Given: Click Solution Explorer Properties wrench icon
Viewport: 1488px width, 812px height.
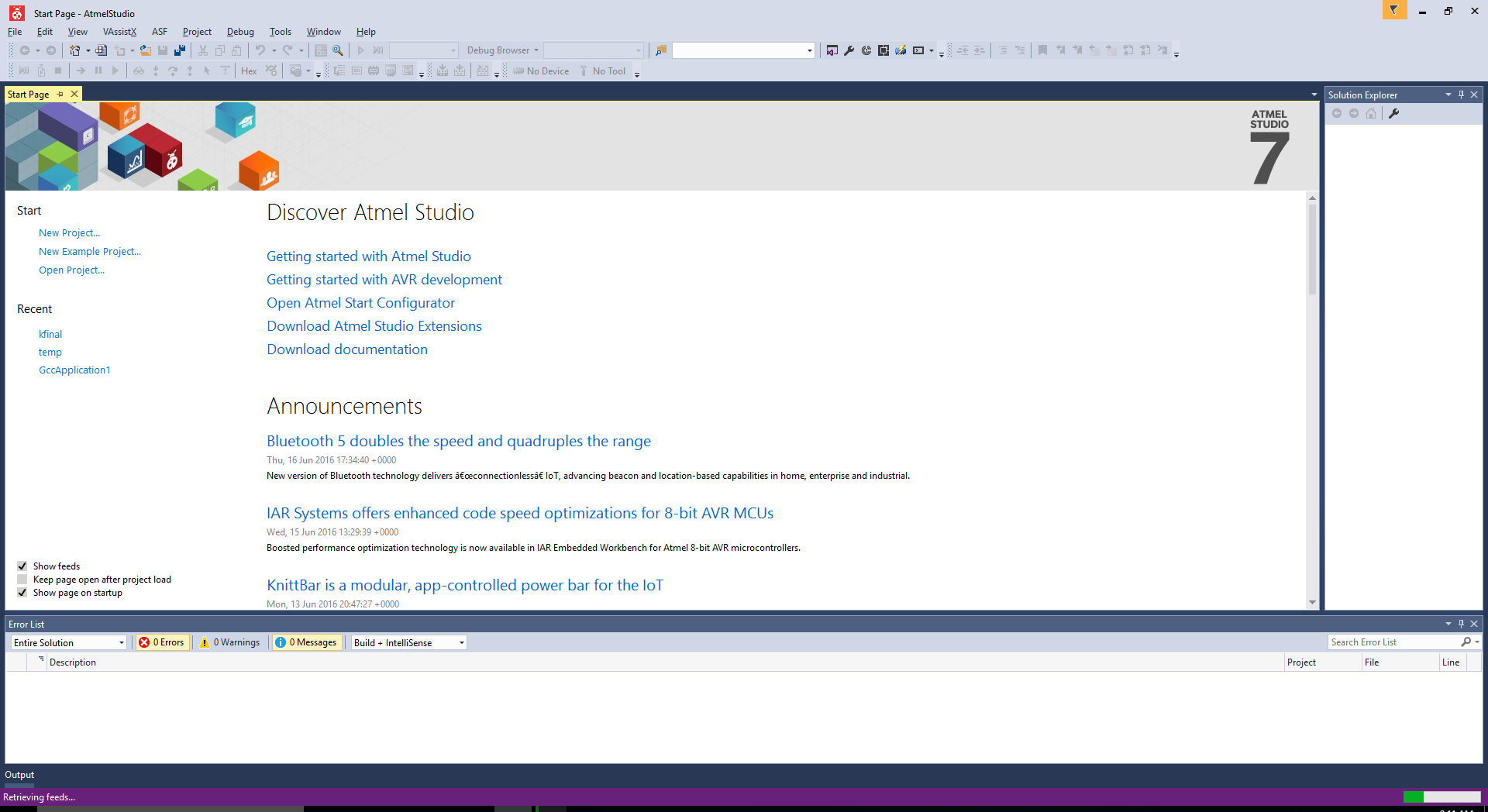Looking at the screenshot, I should (x=1393, y=113).
